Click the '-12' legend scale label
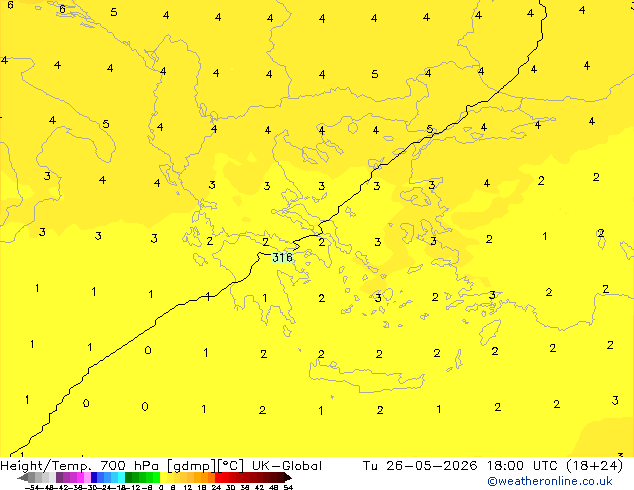Image resolution: width=634 pixels, height=490 pixels. click(135, 487)
